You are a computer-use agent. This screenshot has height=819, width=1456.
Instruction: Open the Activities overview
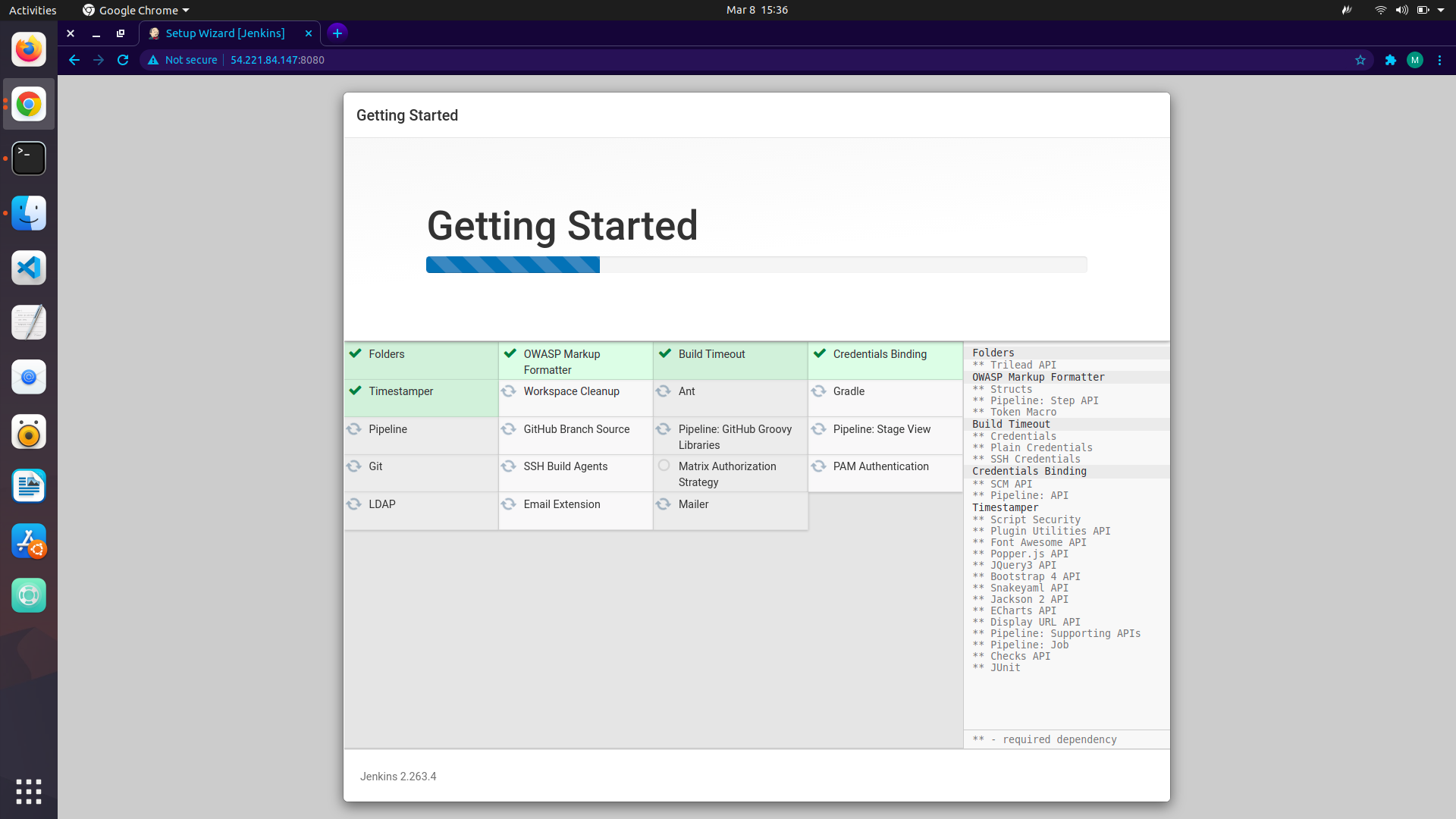(33, 10)
